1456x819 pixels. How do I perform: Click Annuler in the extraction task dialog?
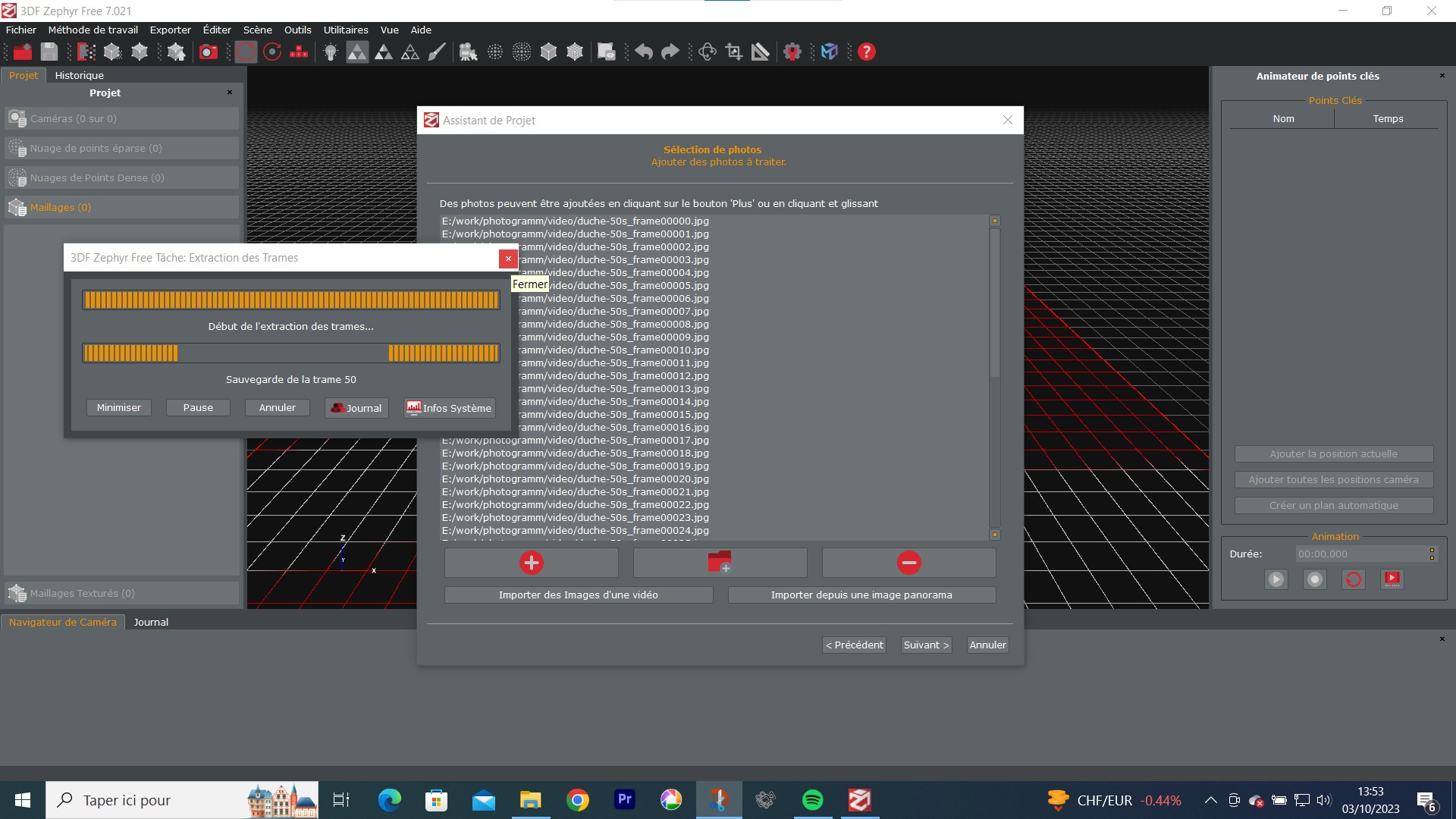(x=278, y=407)
